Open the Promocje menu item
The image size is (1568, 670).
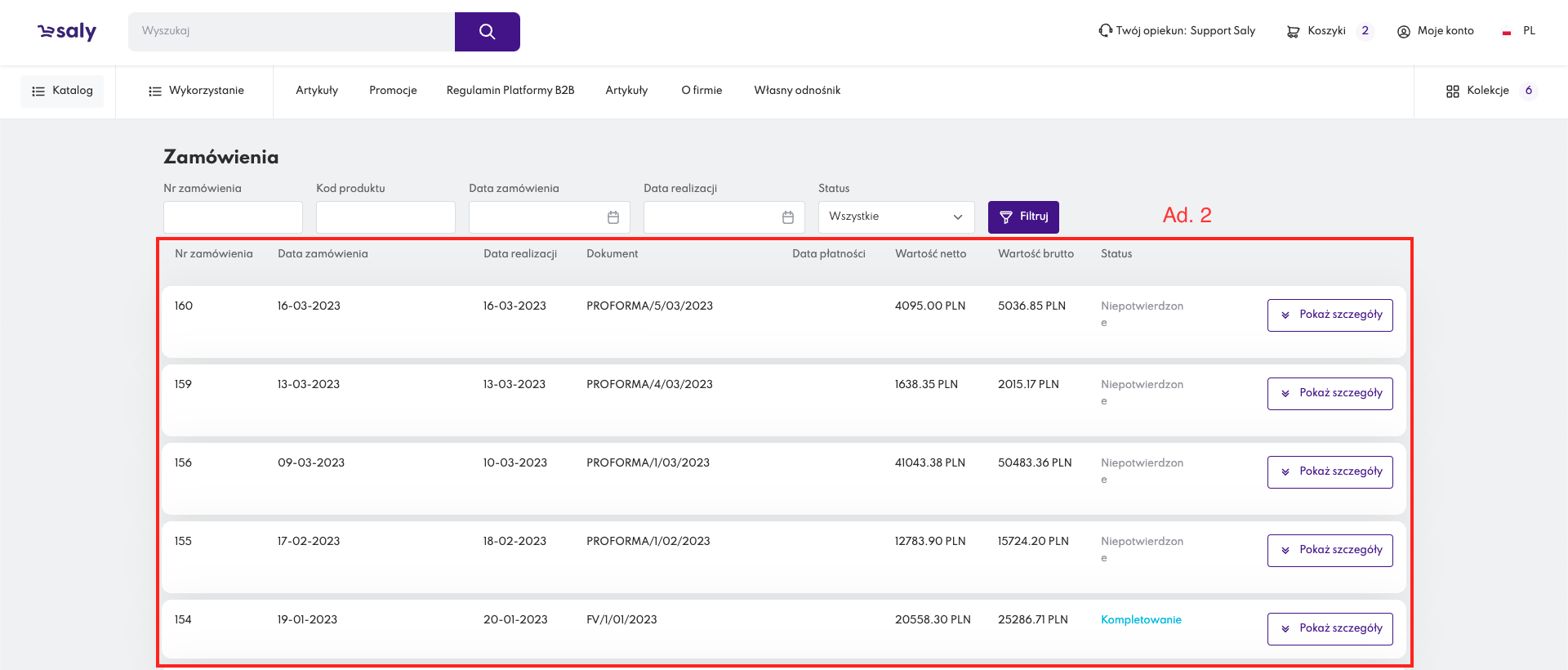(393, 91)
